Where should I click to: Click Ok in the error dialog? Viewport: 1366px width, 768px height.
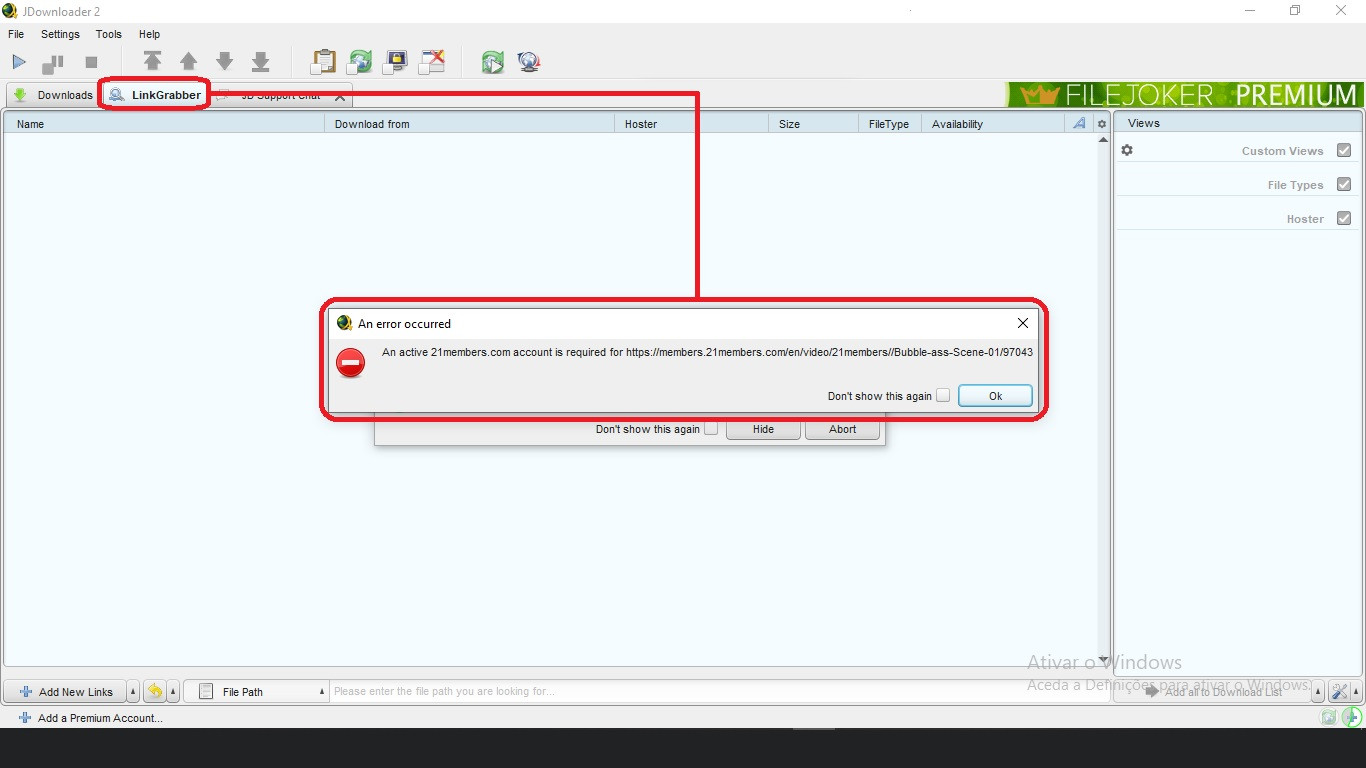[x=995, y=396]
